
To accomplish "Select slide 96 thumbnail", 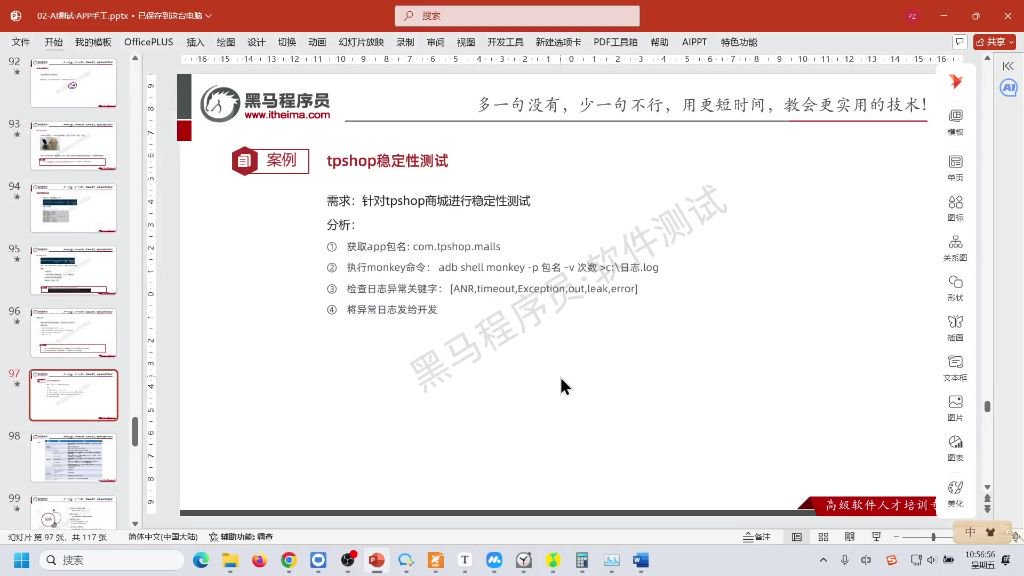I will click(73, 332).
